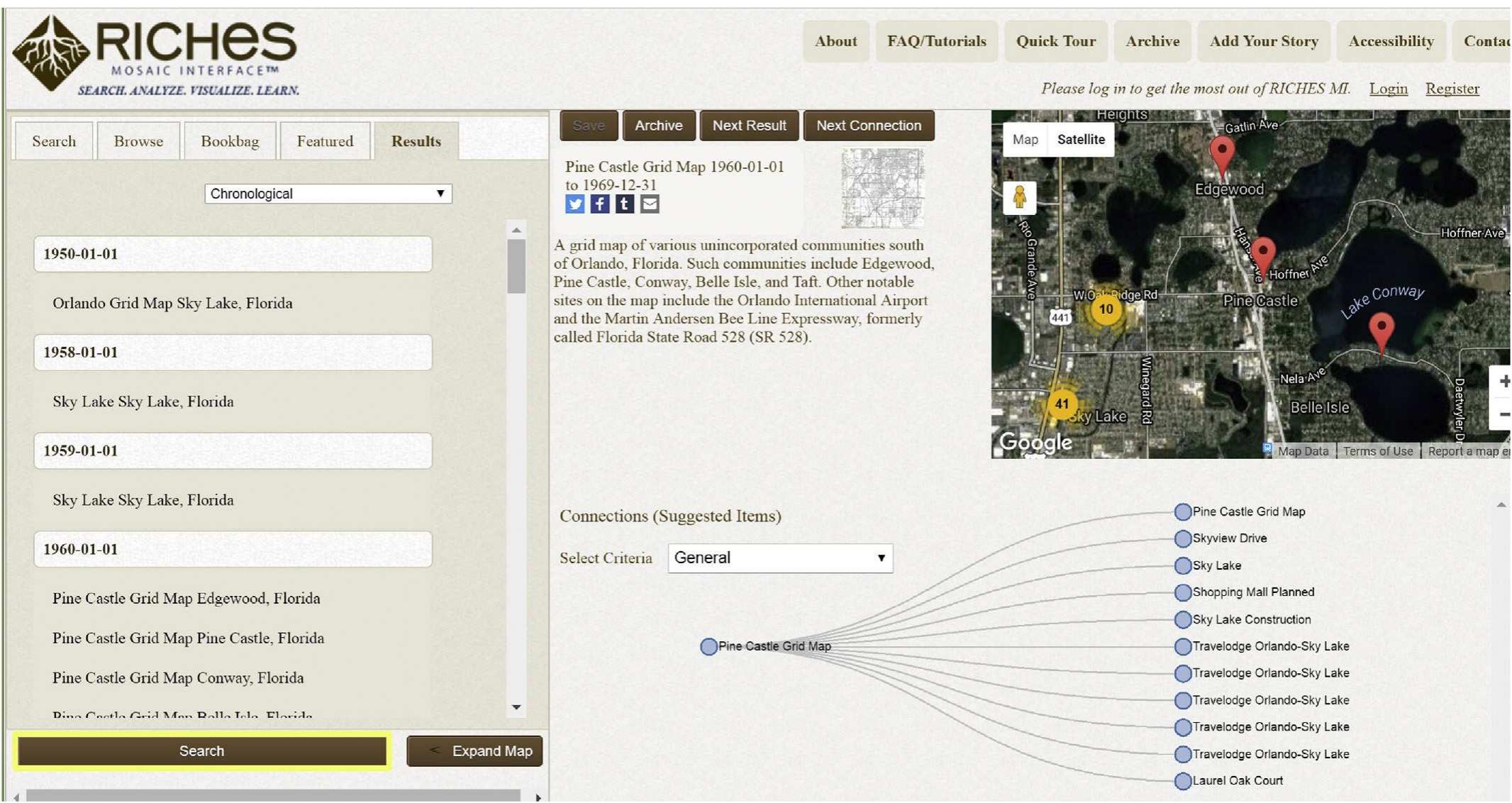
Task: Switch map to Satellite view
Action: [1080, 139]
